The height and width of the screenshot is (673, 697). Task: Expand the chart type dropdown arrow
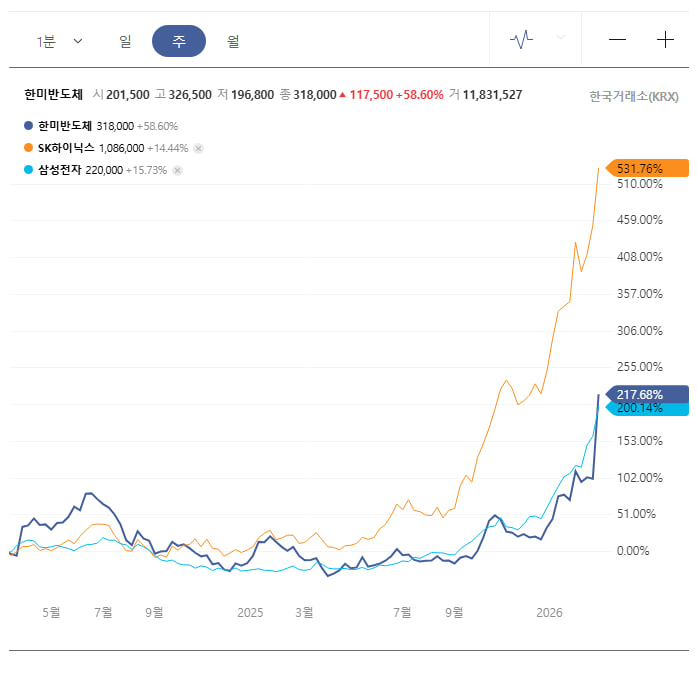click(x=561, y=37)
